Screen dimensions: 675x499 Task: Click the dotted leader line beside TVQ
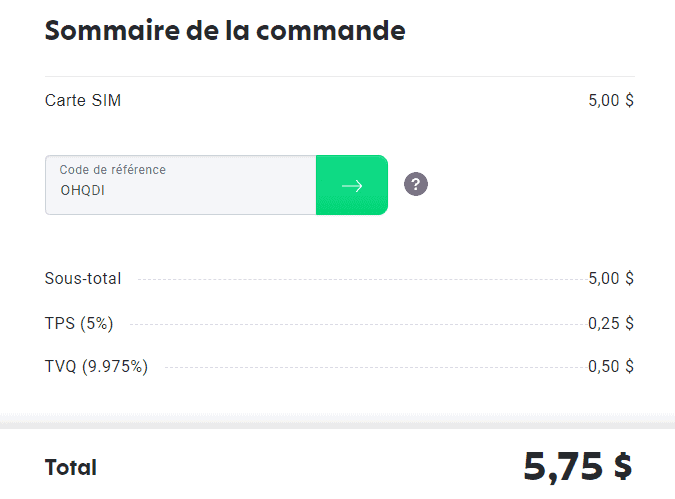click(375, 368)
